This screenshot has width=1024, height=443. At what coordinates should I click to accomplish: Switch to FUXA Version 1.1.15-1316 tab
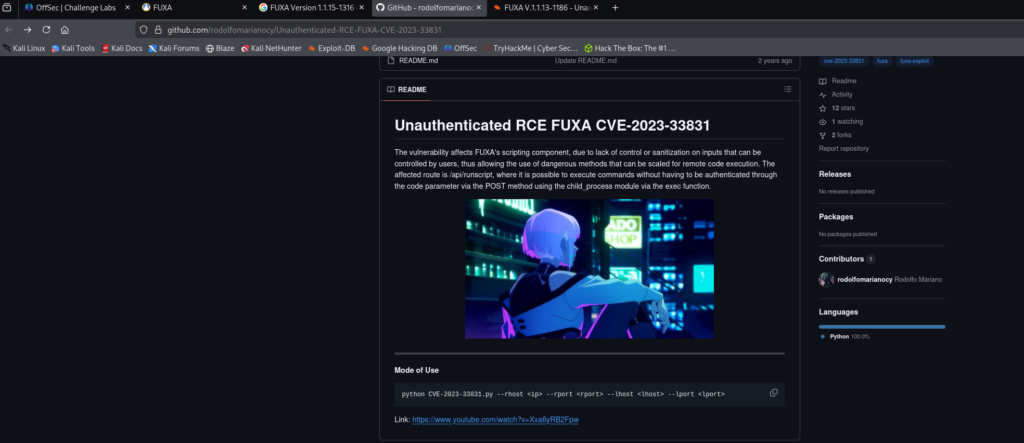click(308, 8)
